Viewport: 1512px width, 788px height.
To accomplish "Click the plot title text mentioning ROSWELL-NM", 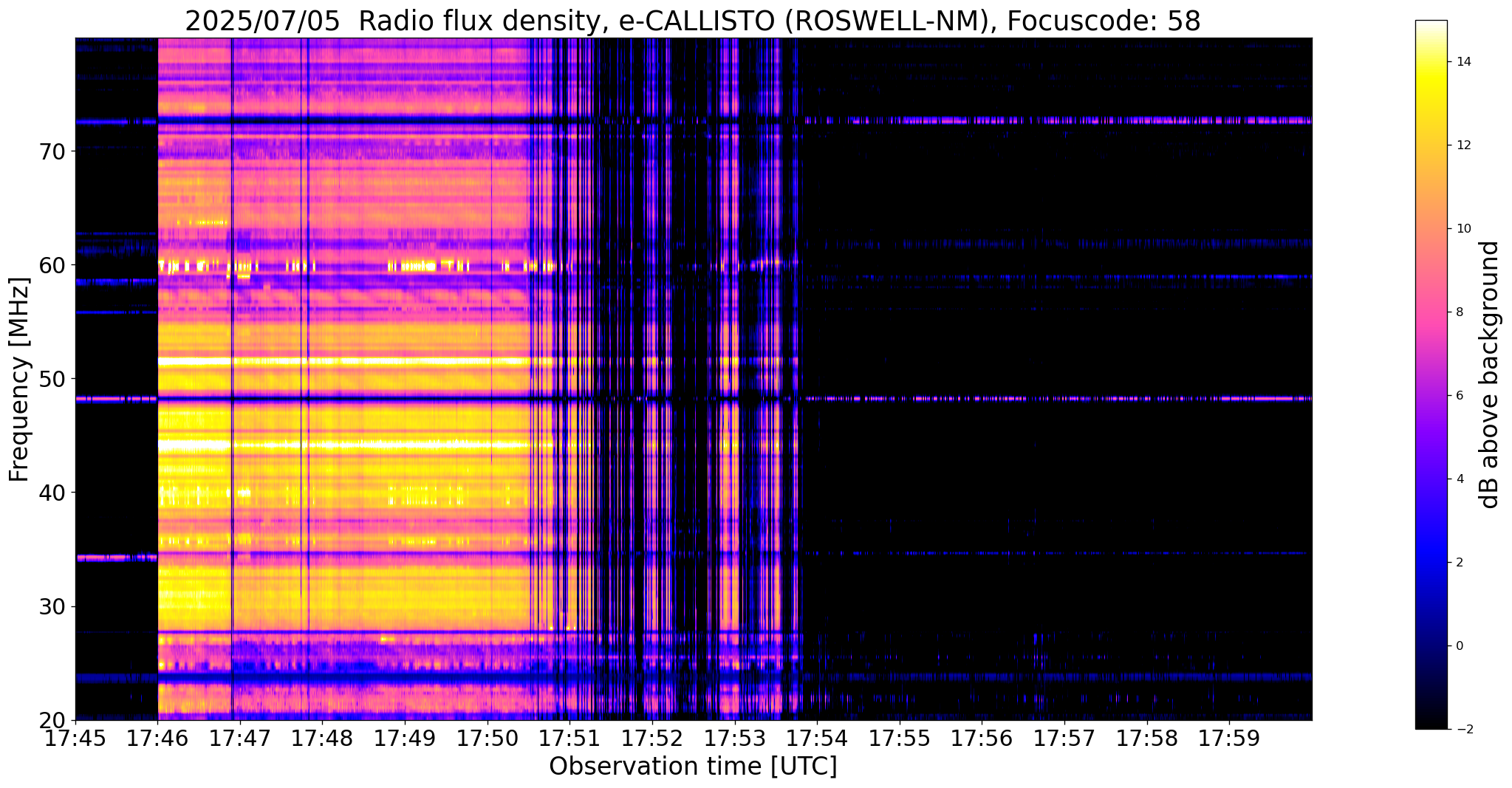I will coord(692,21).
